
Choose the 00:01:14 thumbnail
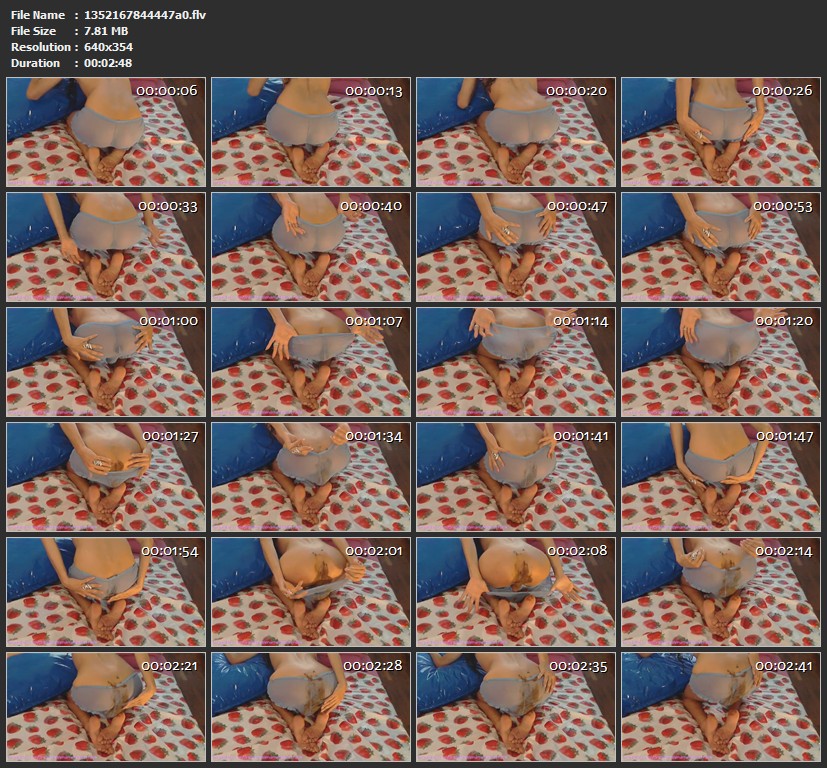(515, 361)
